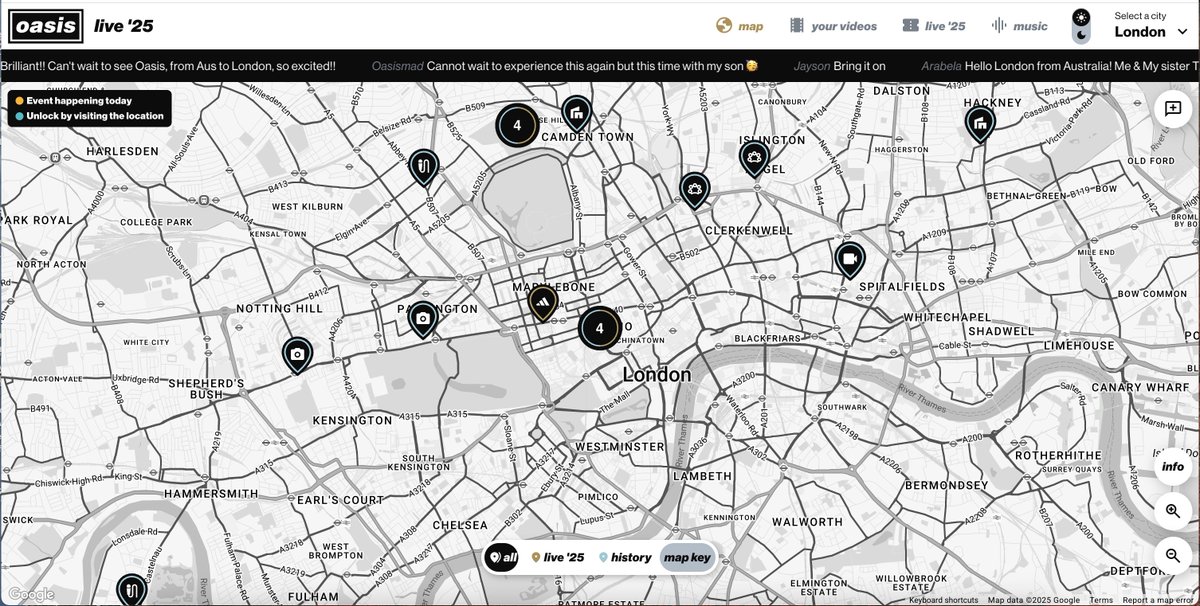The image size is (1200, 606).
Task: Open the map tab in navigation
Action: 740,26
